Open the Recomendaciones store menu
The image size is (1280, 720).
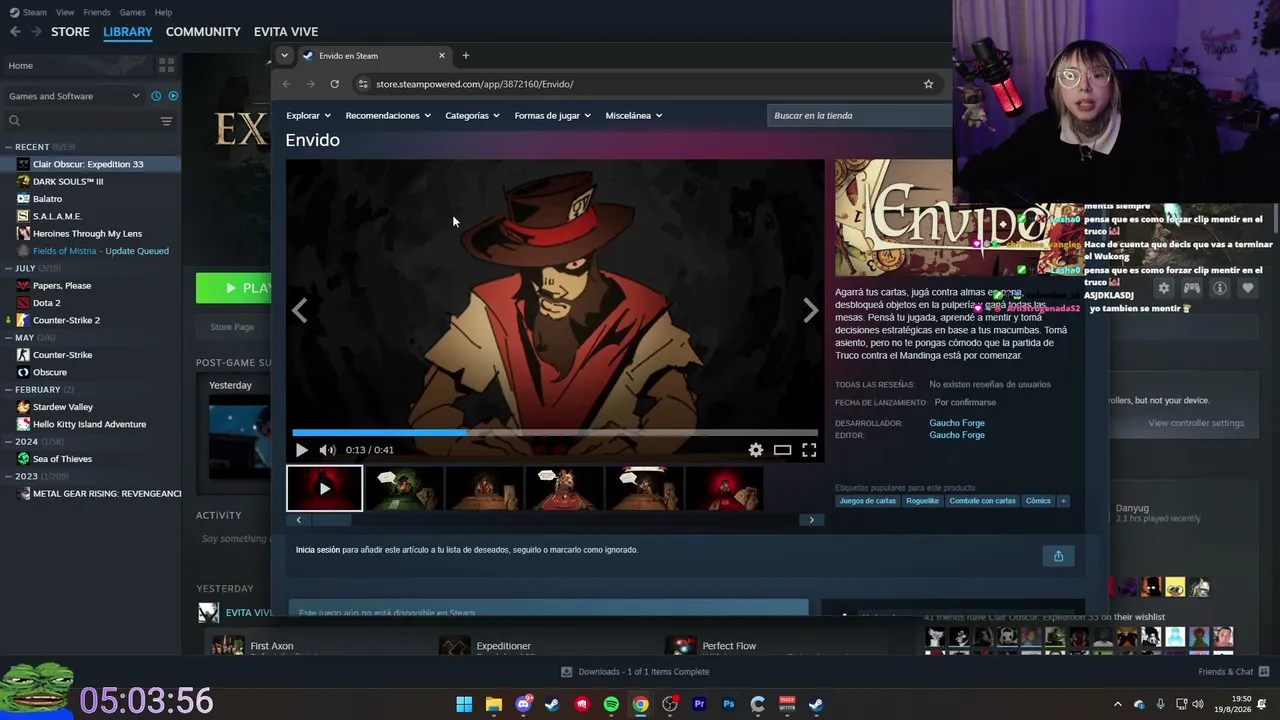(x=388, y=116)
